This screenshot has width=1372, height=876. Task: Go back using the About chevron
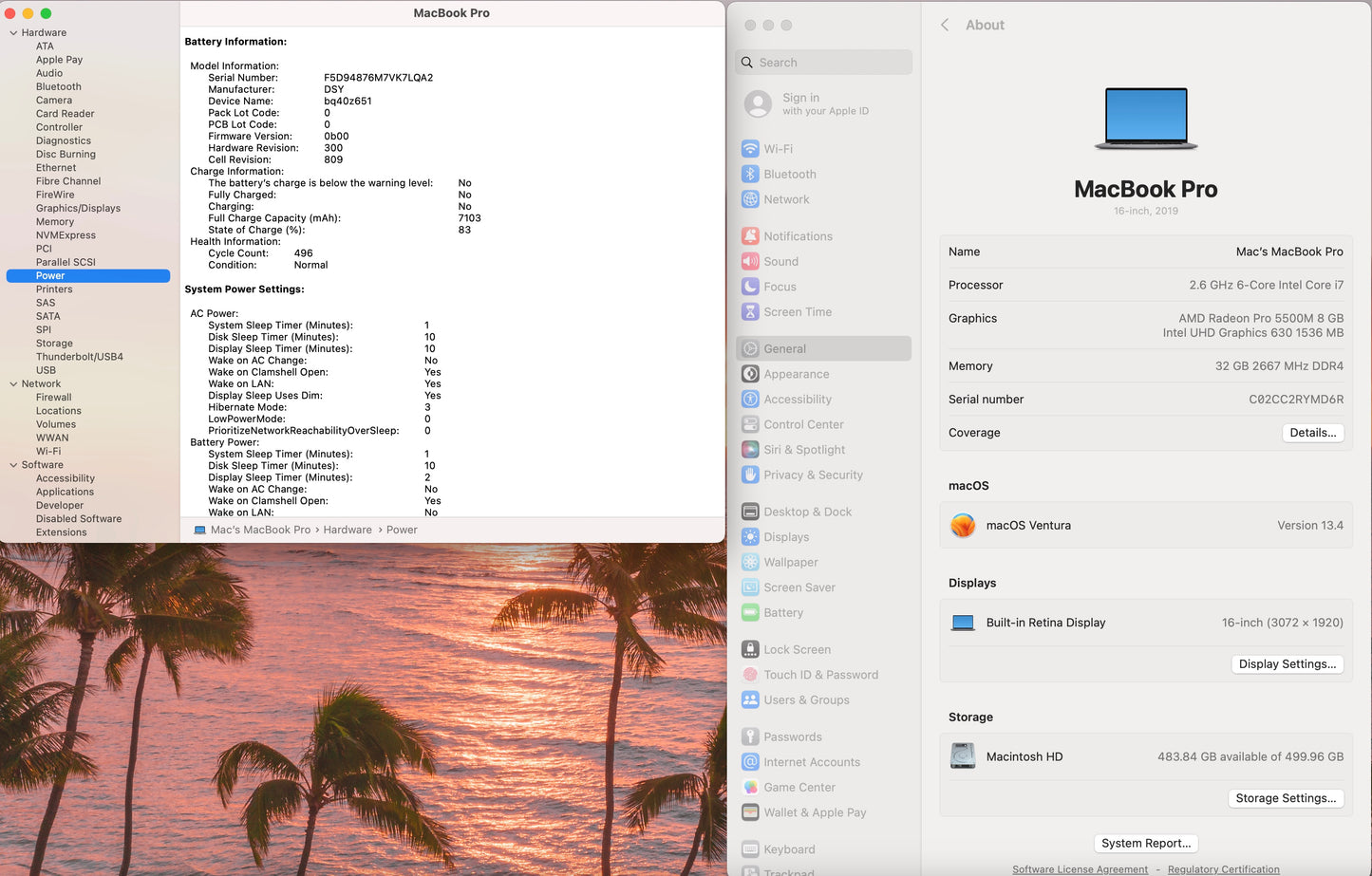945,26
